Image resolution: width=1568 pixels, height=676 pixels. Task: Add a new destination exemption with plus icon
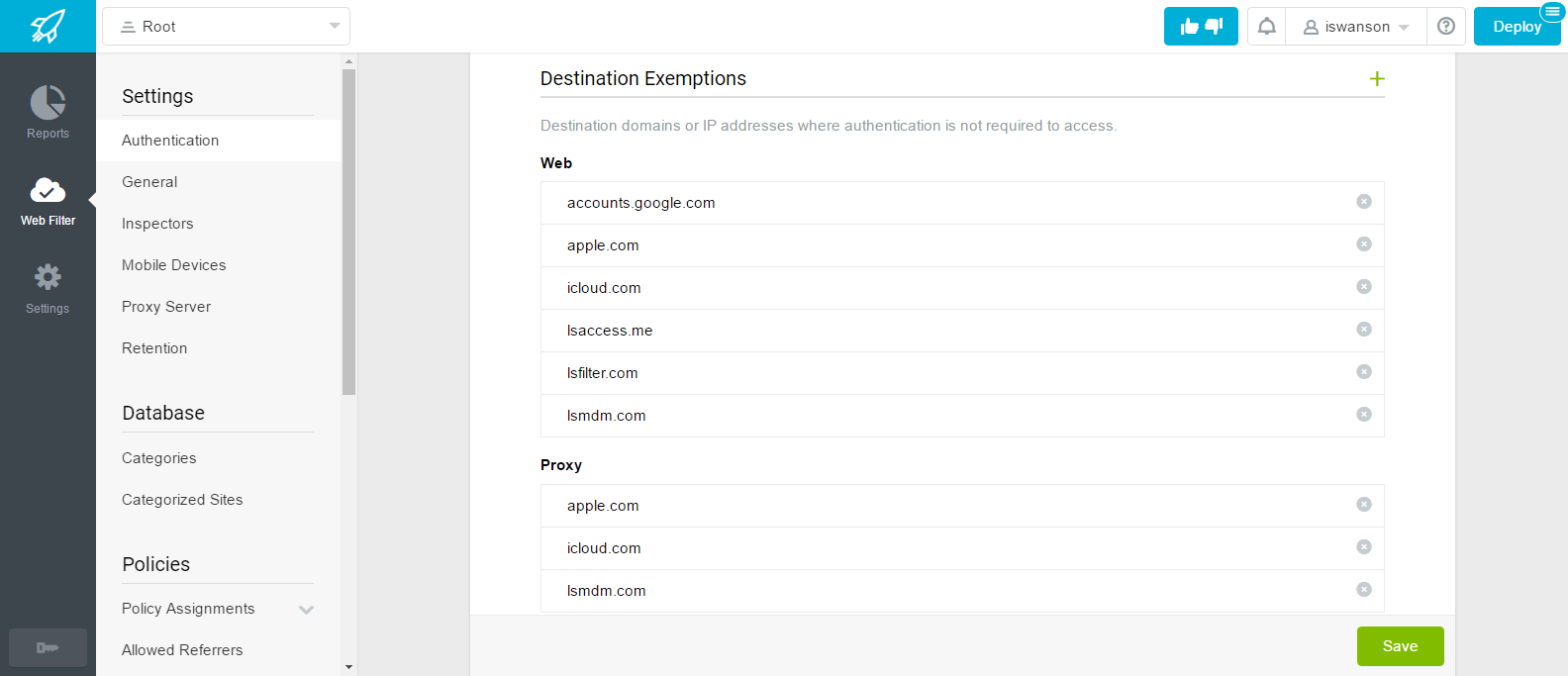[x=1376, y=79]
